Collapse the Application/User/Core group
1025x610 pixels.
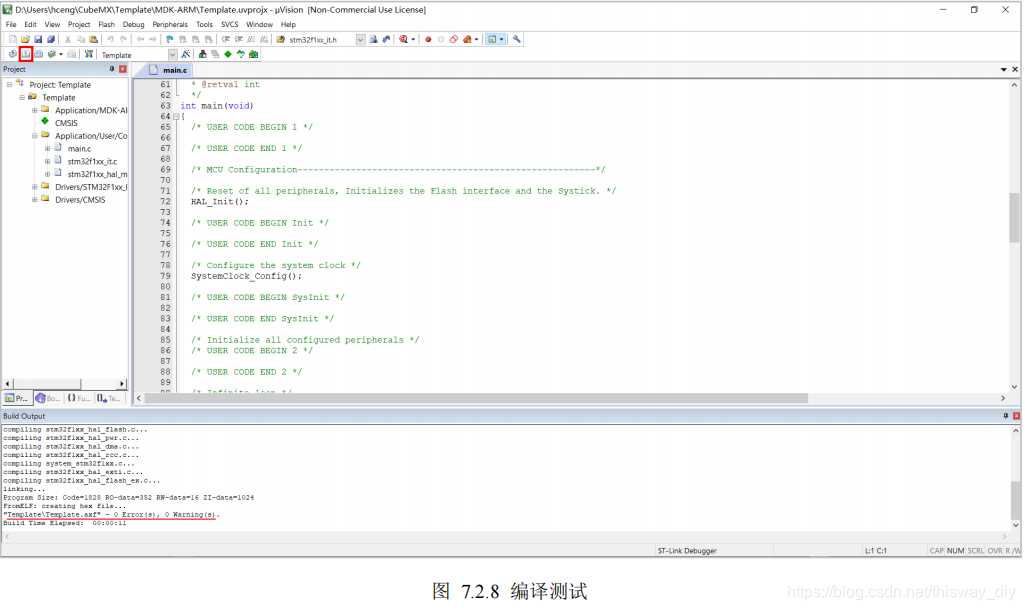click(x=35, y=135)
